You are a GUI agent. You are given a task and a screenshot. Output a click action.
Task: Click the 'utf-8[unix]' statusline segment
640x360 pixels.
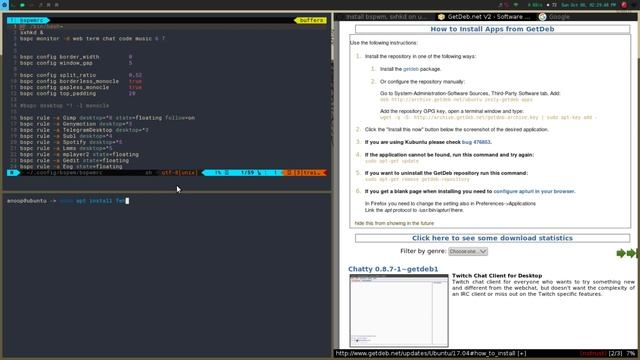[x=179, y=173]
